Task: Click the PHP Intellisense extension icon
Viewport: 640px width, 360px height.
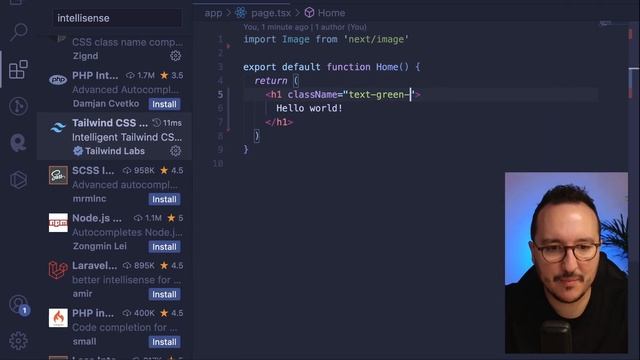Action: click(x=58, y=80)
